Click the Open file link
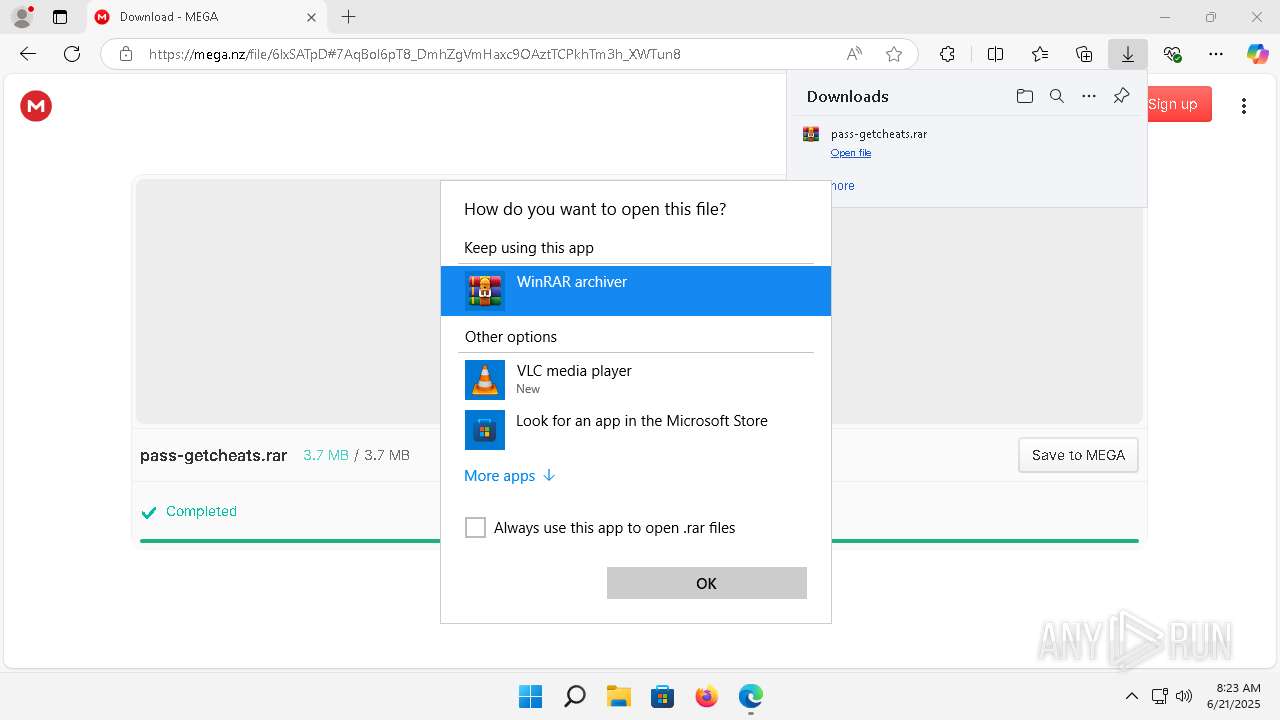The image size is (1280, 720). 850,153
